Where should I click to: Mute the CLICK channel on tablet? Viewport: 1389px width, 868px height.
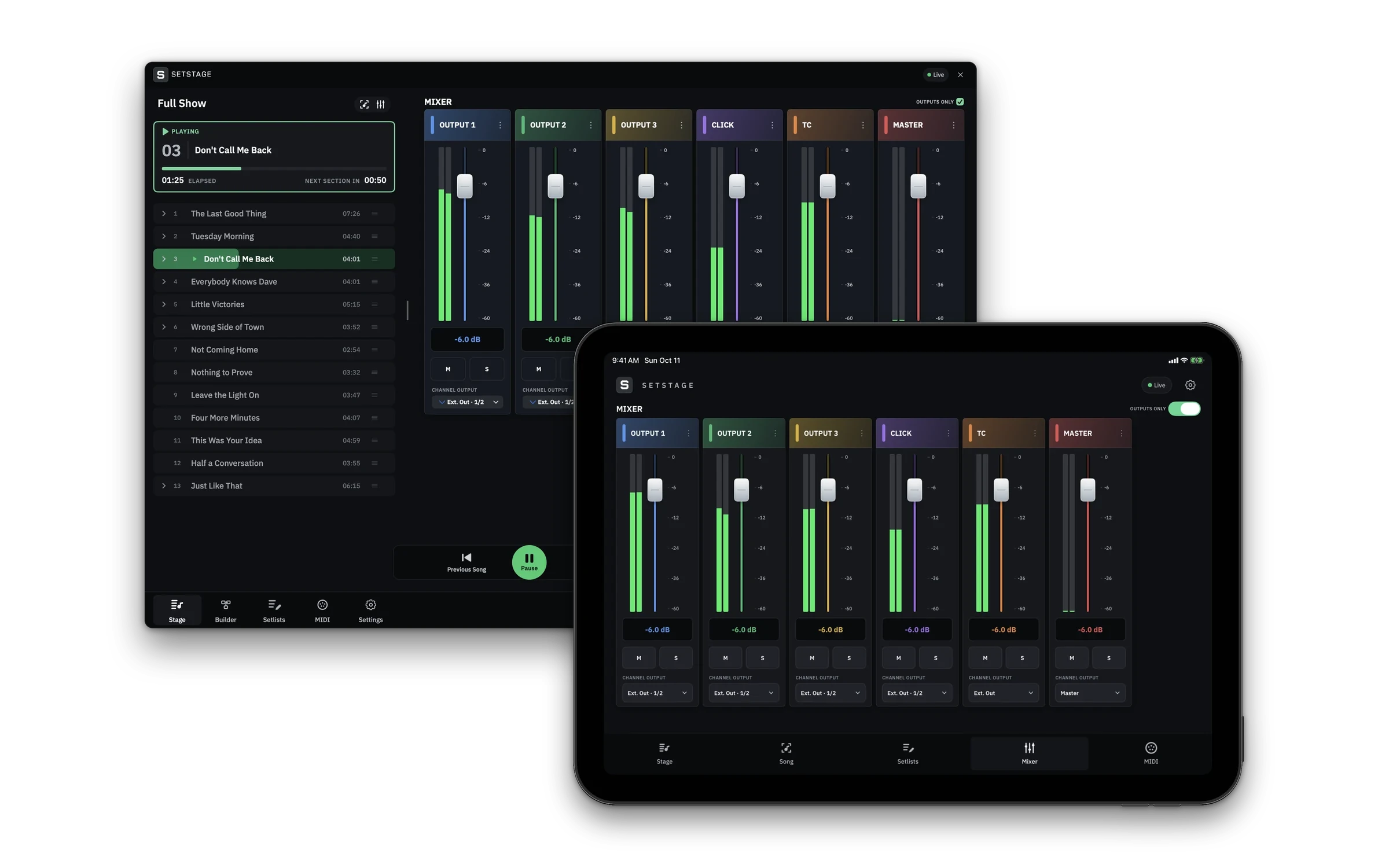click(898, 658)
